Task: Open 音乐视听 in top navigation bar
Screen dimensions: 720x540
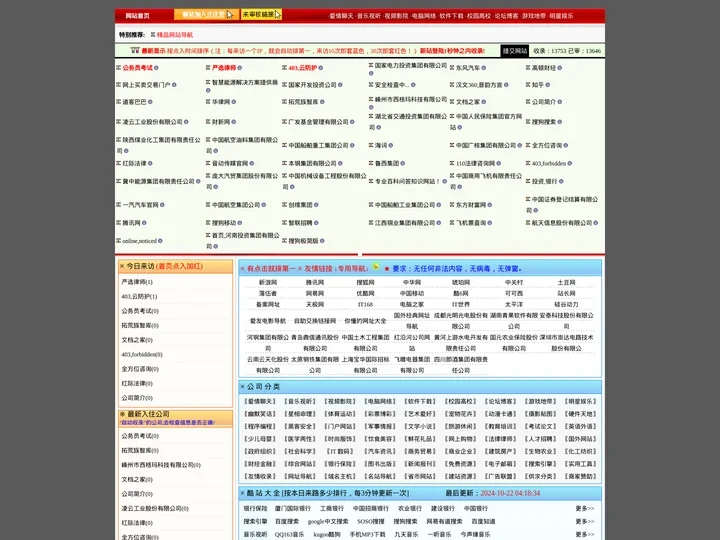Action: (x=369, y=16)
